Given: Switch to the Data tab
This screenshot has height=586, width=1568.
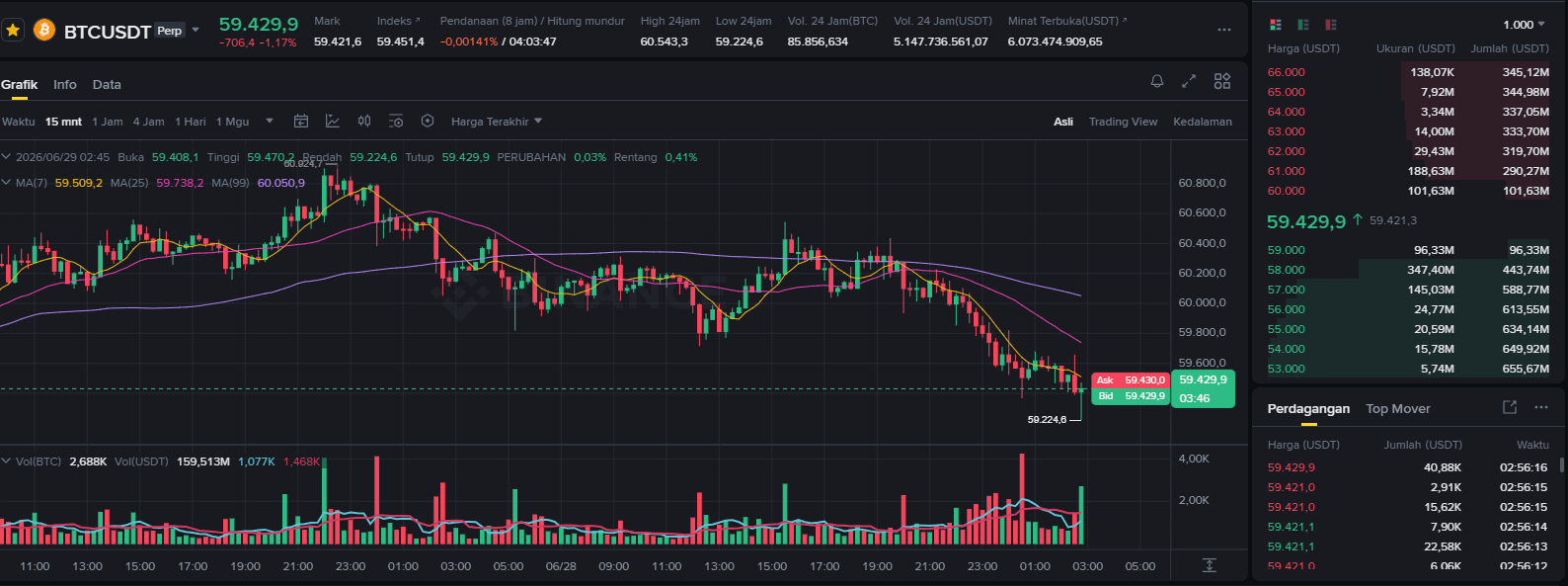Looking at the screenshot, I should click(107, 85).
